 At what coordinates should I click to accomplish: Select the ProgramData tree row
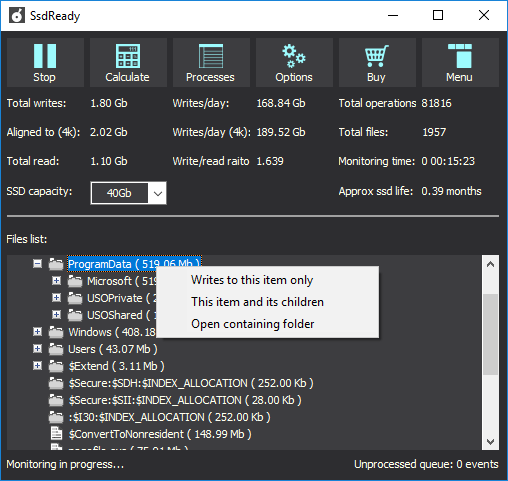[x=134, y=264]
